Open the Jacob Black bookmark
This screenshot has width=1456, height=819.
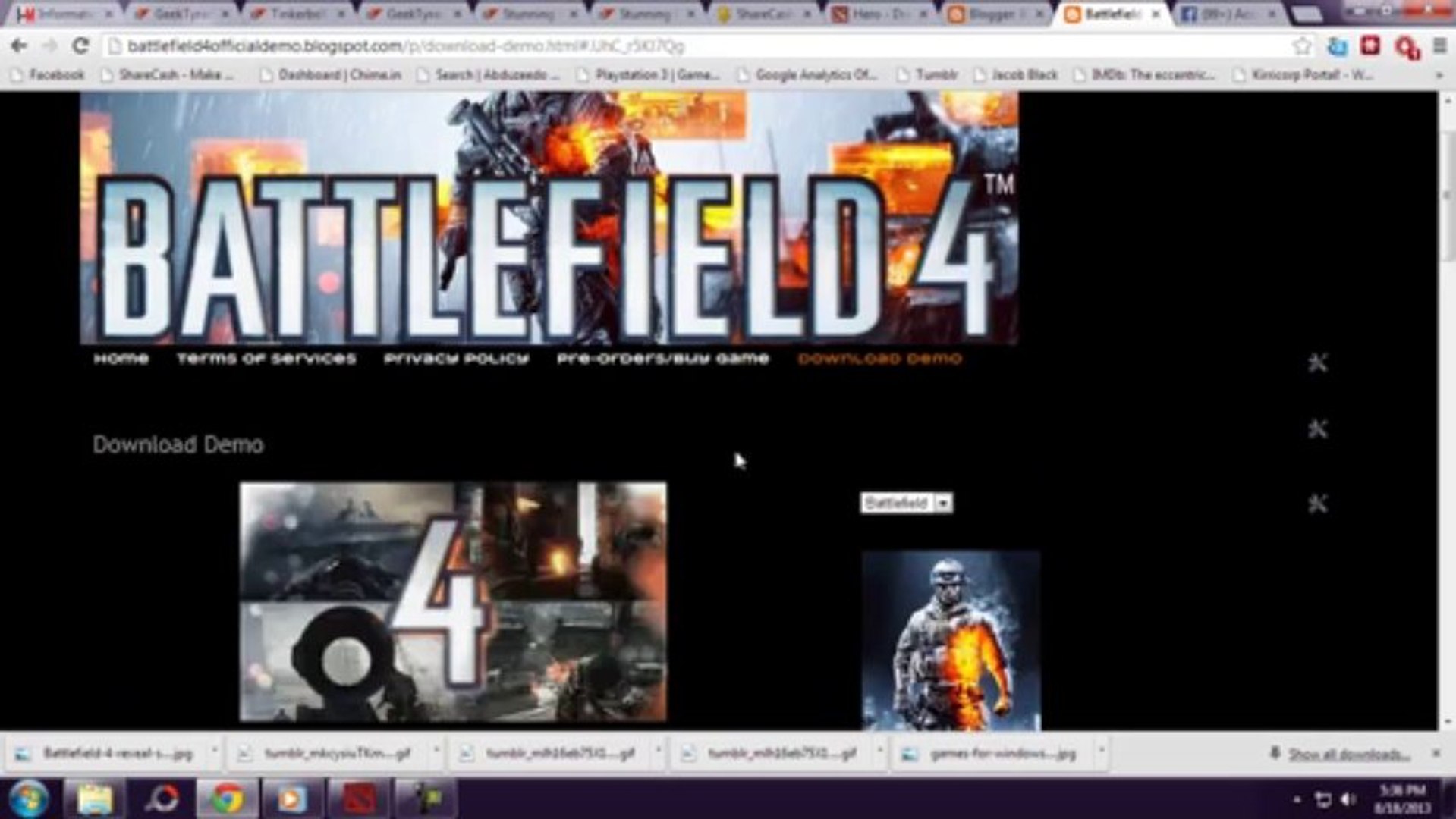[x=1017, y=75]
